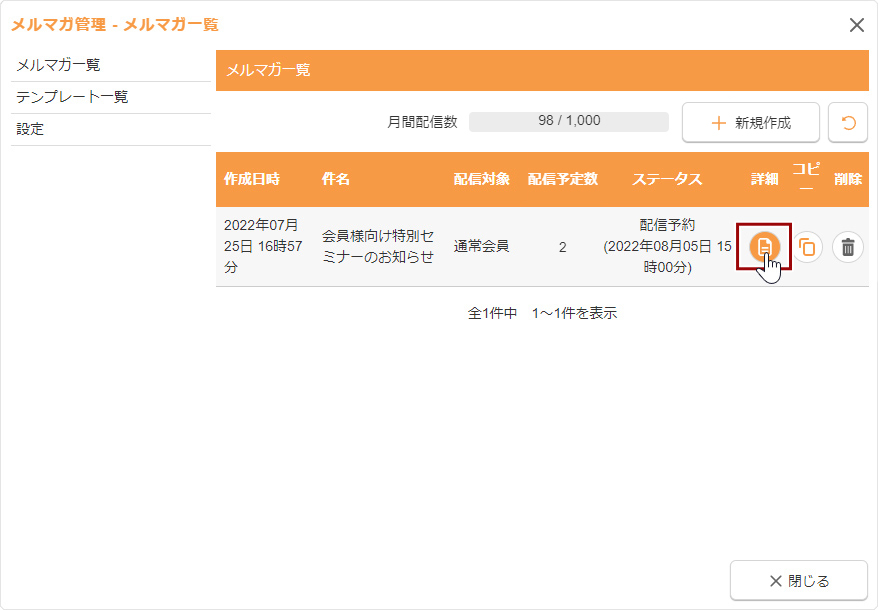The image size is (878, 610).
Task: Click the ステータス column header
Action: [667, 179]
